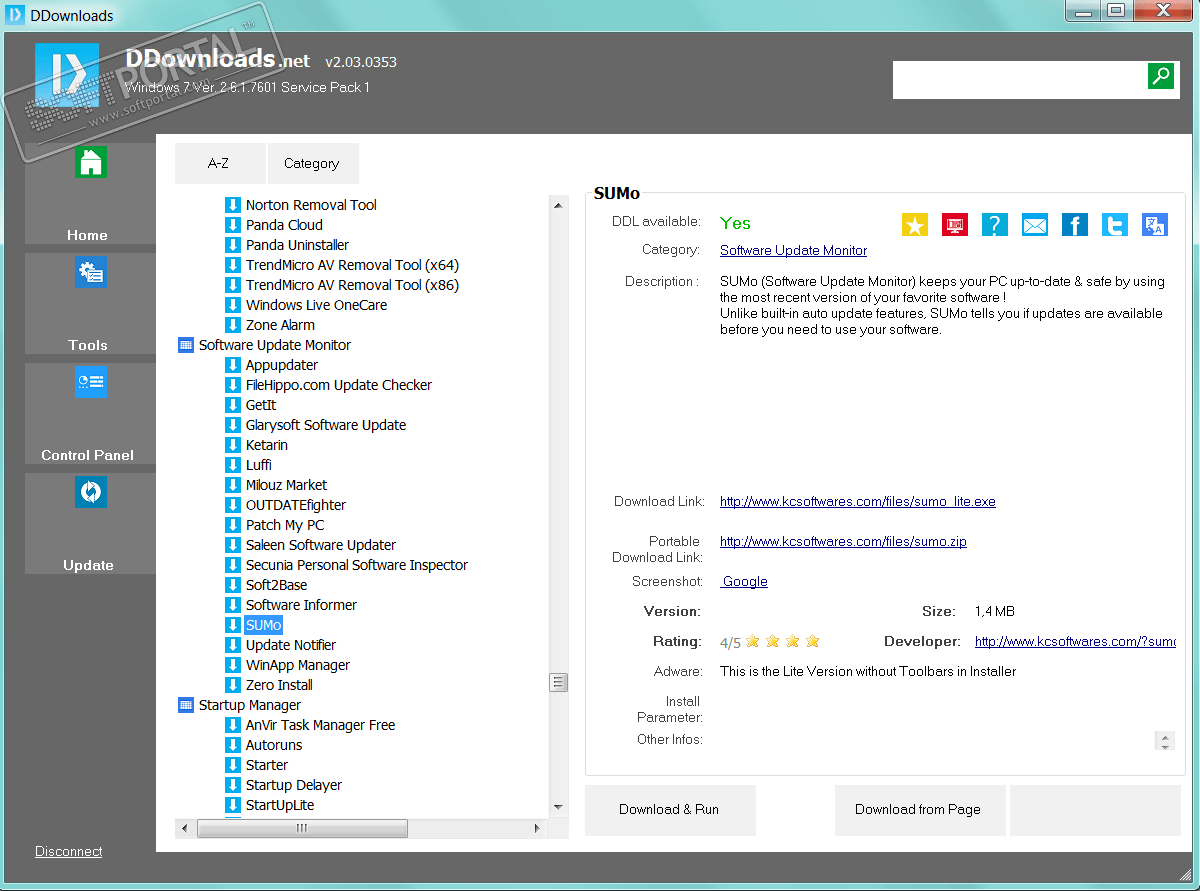Select Update Notifier in tree

point(291,645)
